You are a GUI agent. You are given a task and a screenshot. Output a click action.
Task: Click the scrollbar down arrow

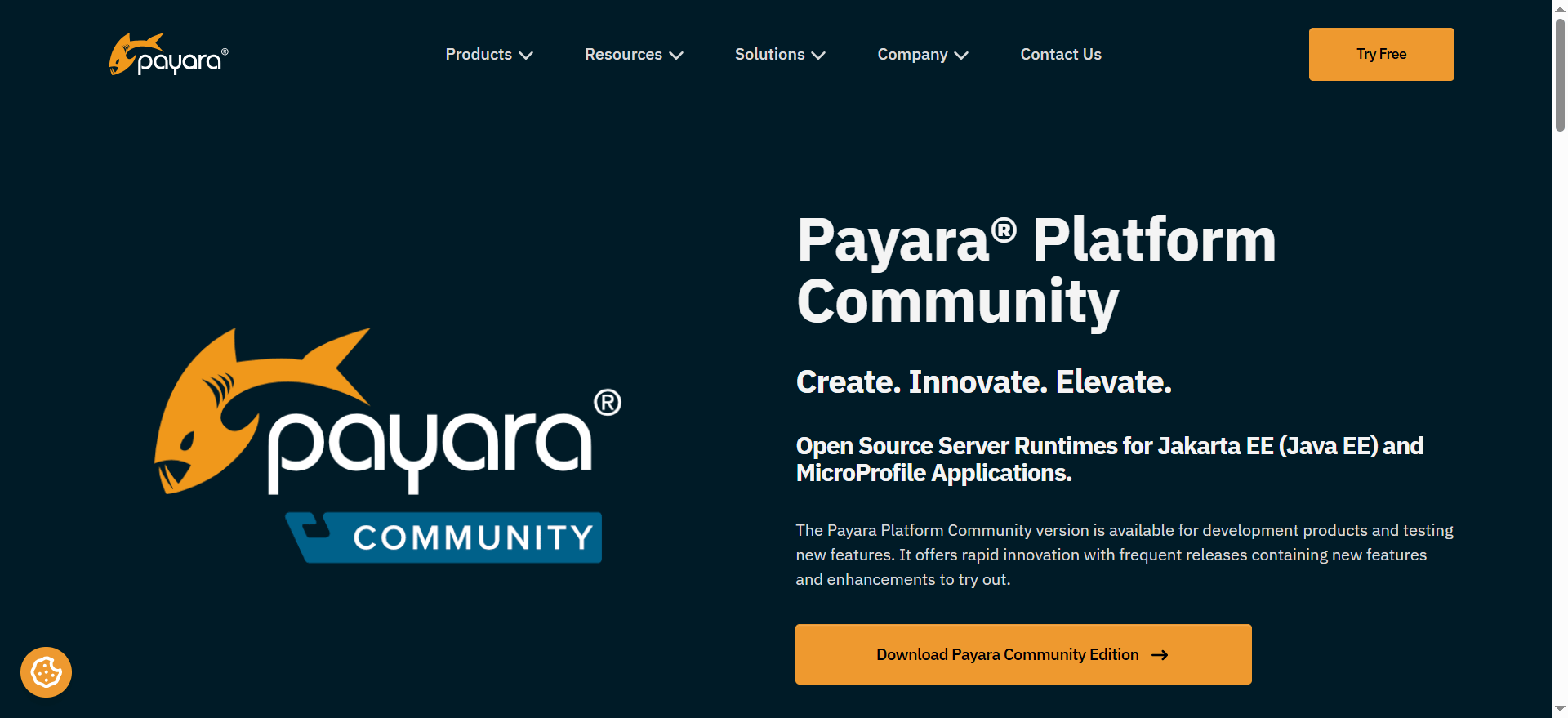(1560, 709)
